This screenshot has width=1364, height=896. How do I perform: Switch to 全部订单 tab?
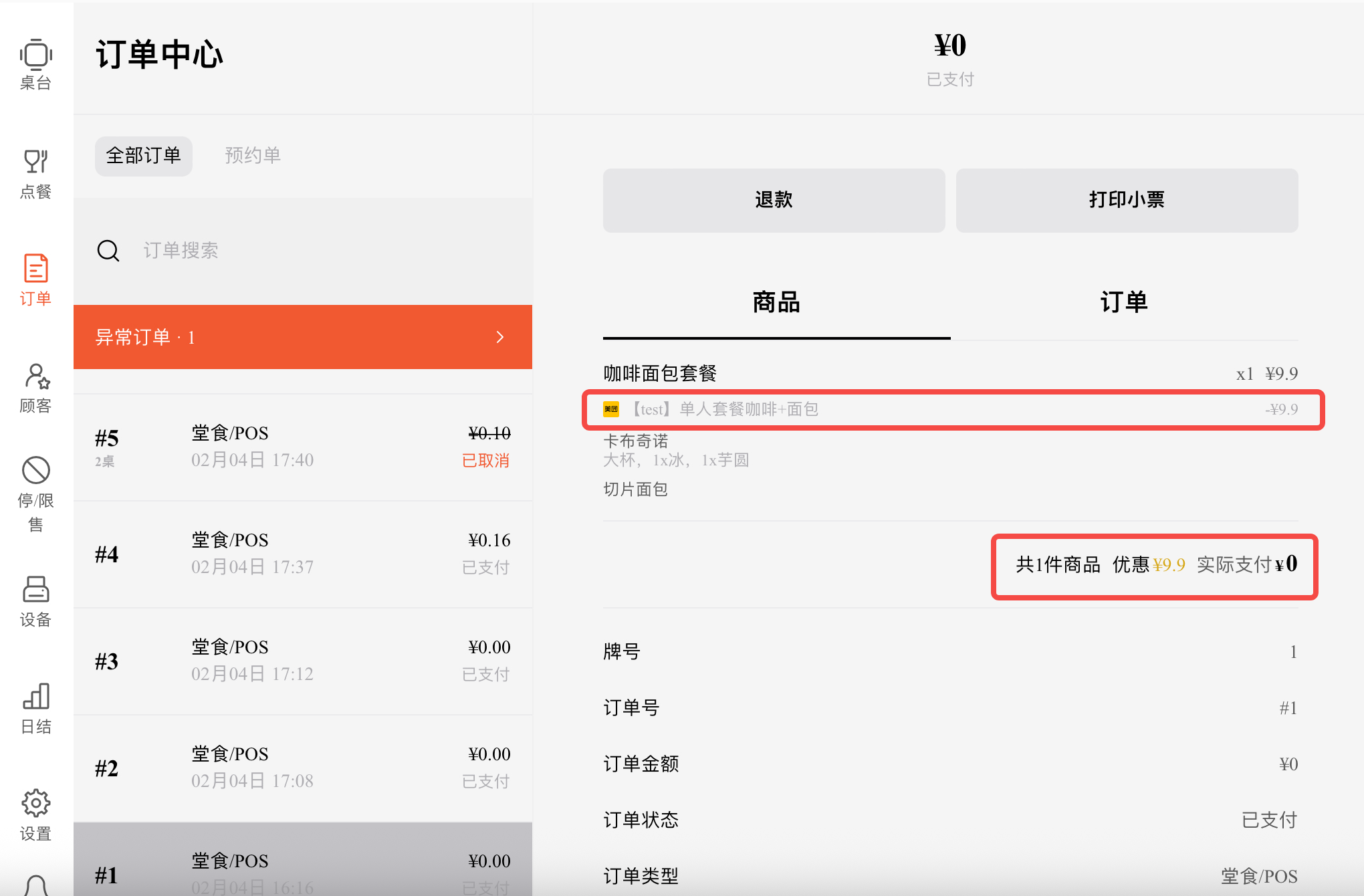pyautogui.click(x=144, y=156)
